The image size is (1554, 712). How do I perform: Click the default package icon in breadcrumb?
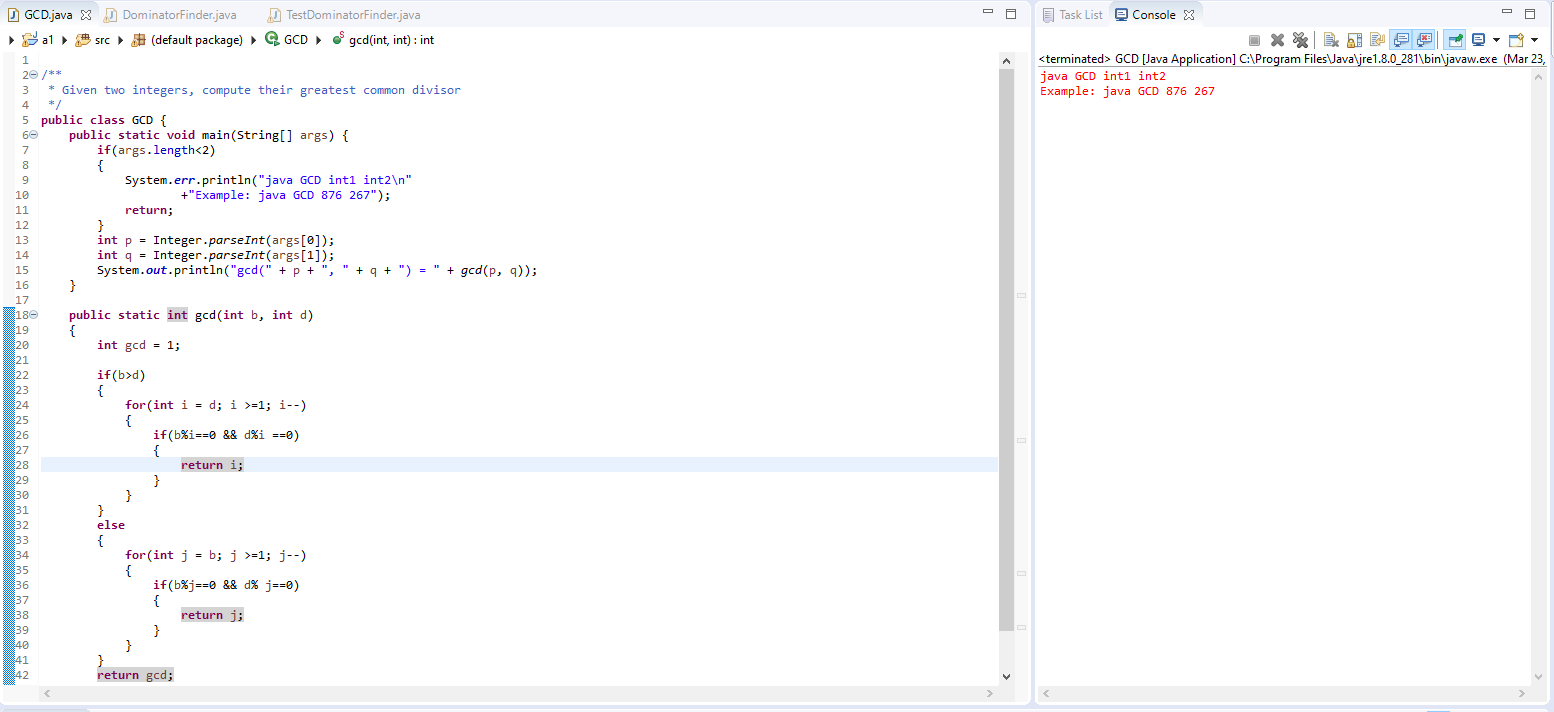point(139,40)
